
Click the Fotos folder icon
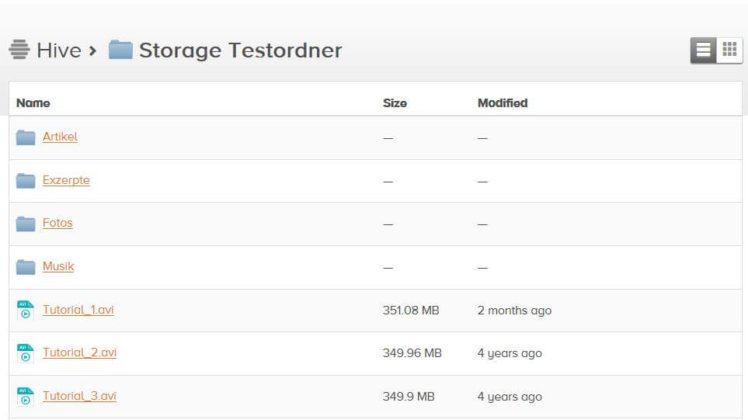click(26, 223)
